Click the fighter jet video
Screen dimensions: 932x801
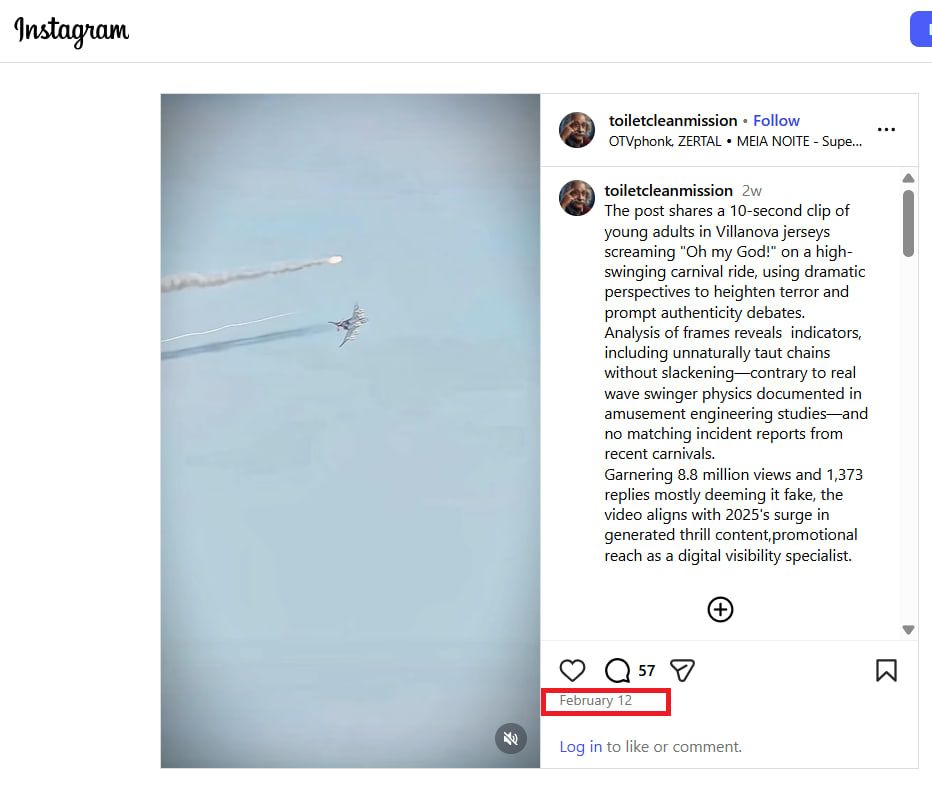[x=350, y=430]
